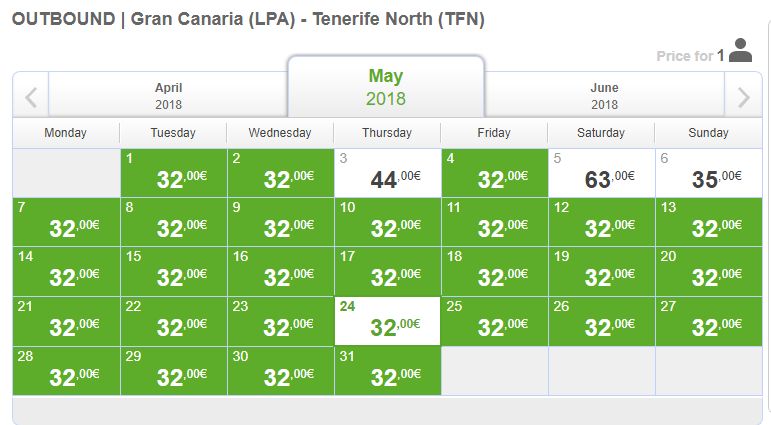Pick Friday May 18 fare
This screenshot has width=771, height=425.
point(494,272)
